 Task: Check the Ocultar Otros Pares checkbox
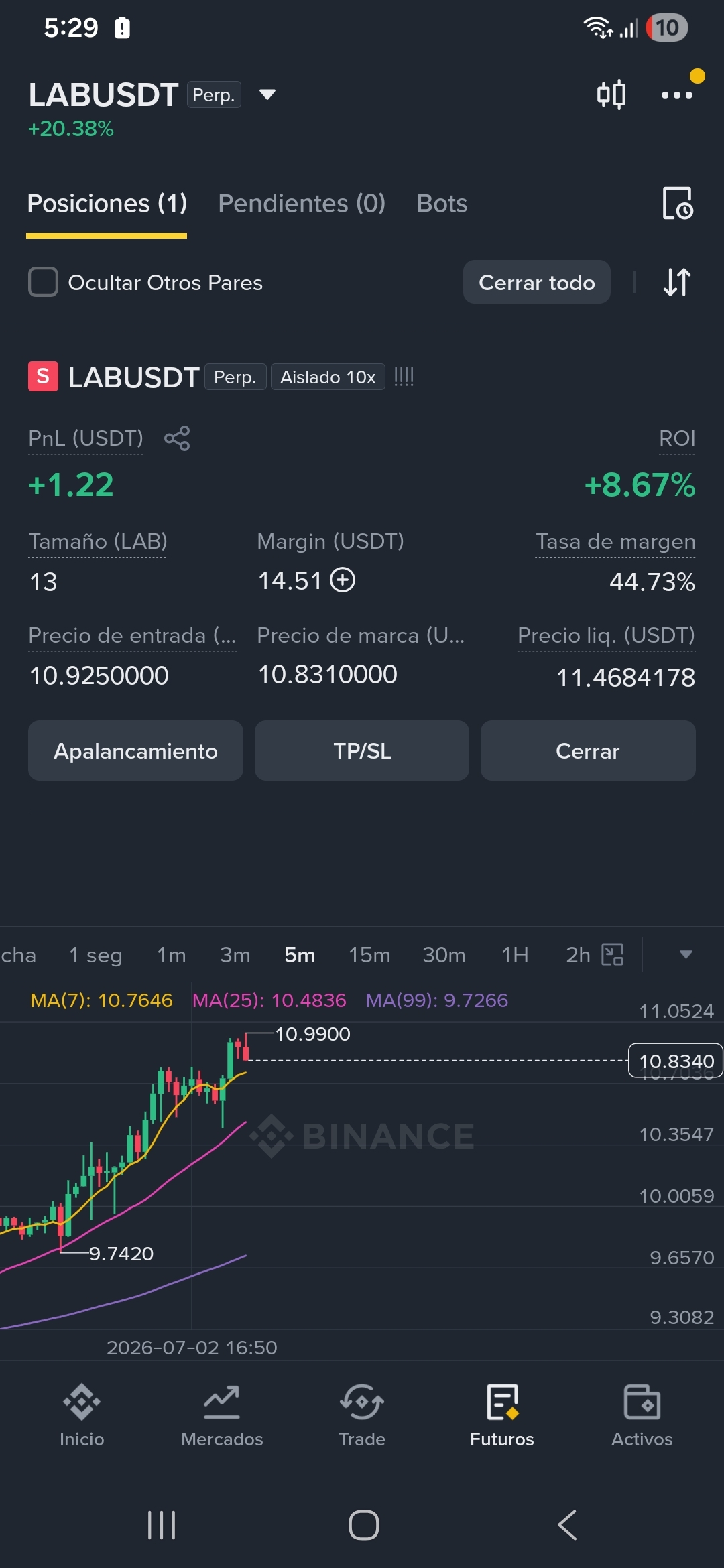click(x=43, y=282)
